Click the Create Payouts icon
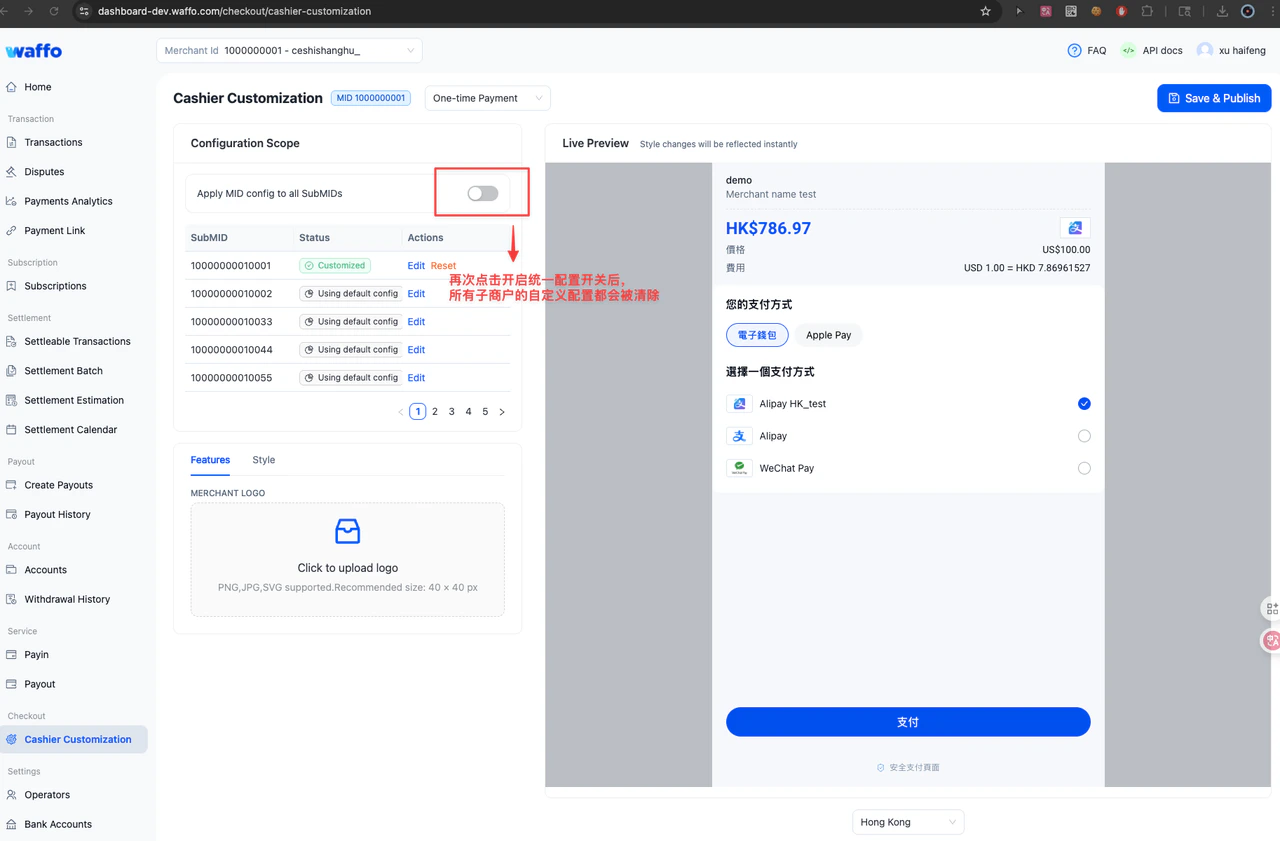This screenshot has width=1280, height=841. (11, 485)
